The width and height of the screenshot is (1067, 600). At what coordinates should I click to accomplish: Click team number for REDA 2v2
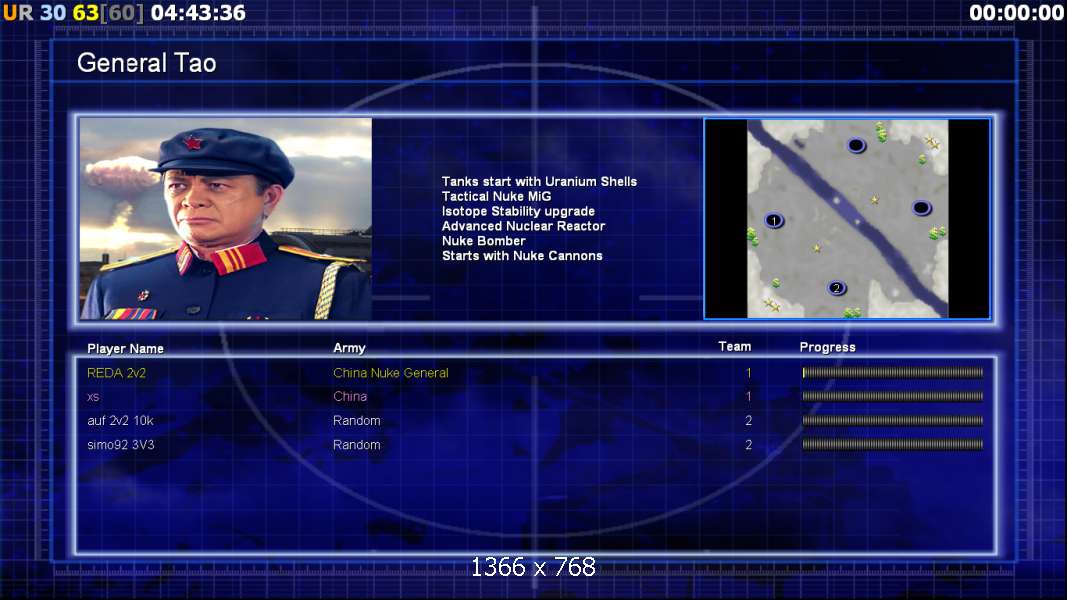click(749, 373)
